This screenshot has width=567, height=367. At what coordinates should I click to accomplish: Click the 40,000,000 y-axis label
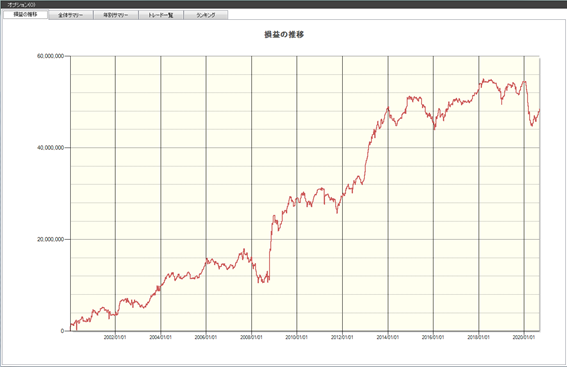click(x=51, y=148)
